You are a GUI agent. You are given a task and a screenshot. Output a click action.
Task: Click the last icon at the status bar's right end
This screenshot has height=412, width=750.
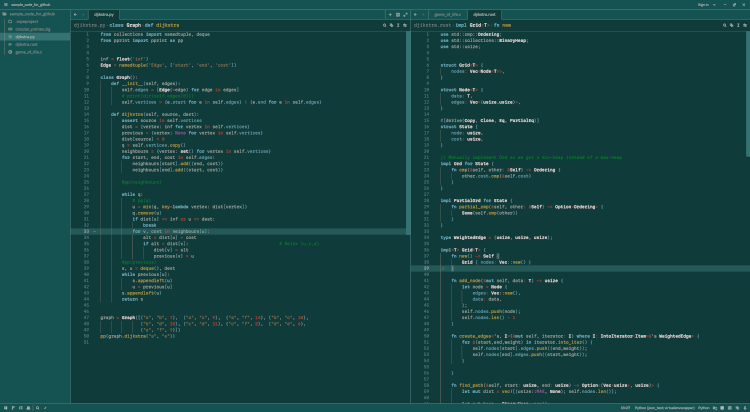[744, 408]
